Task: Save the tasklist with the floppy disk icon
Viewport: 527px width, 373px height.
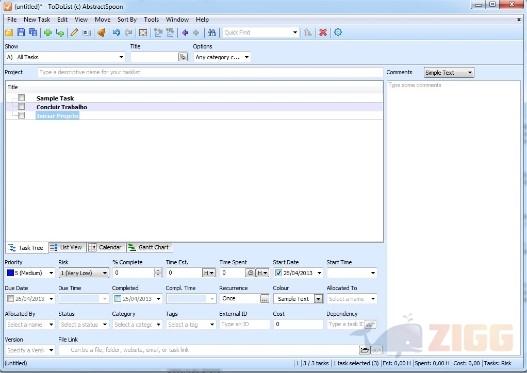Action: [21, 32]
